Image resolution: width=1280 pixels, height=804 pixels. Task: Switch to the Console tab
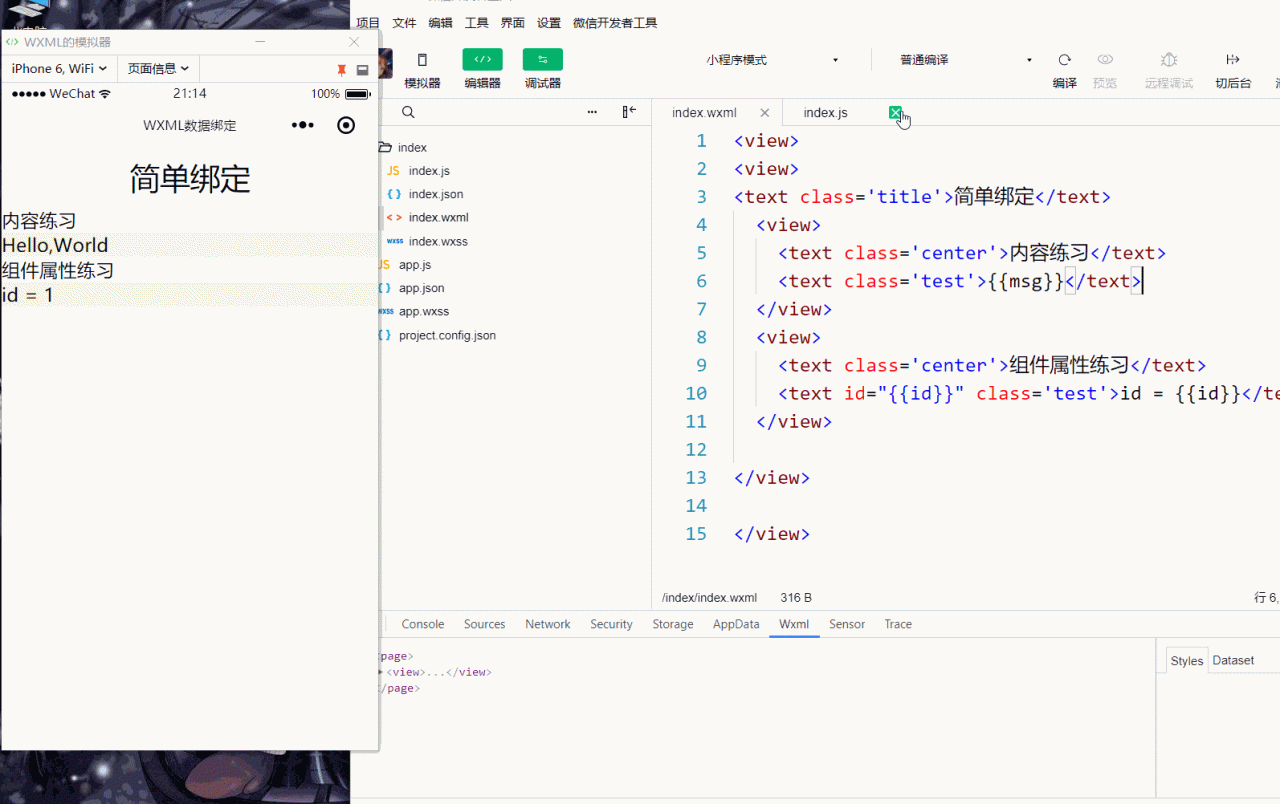[x=423, y=624]
